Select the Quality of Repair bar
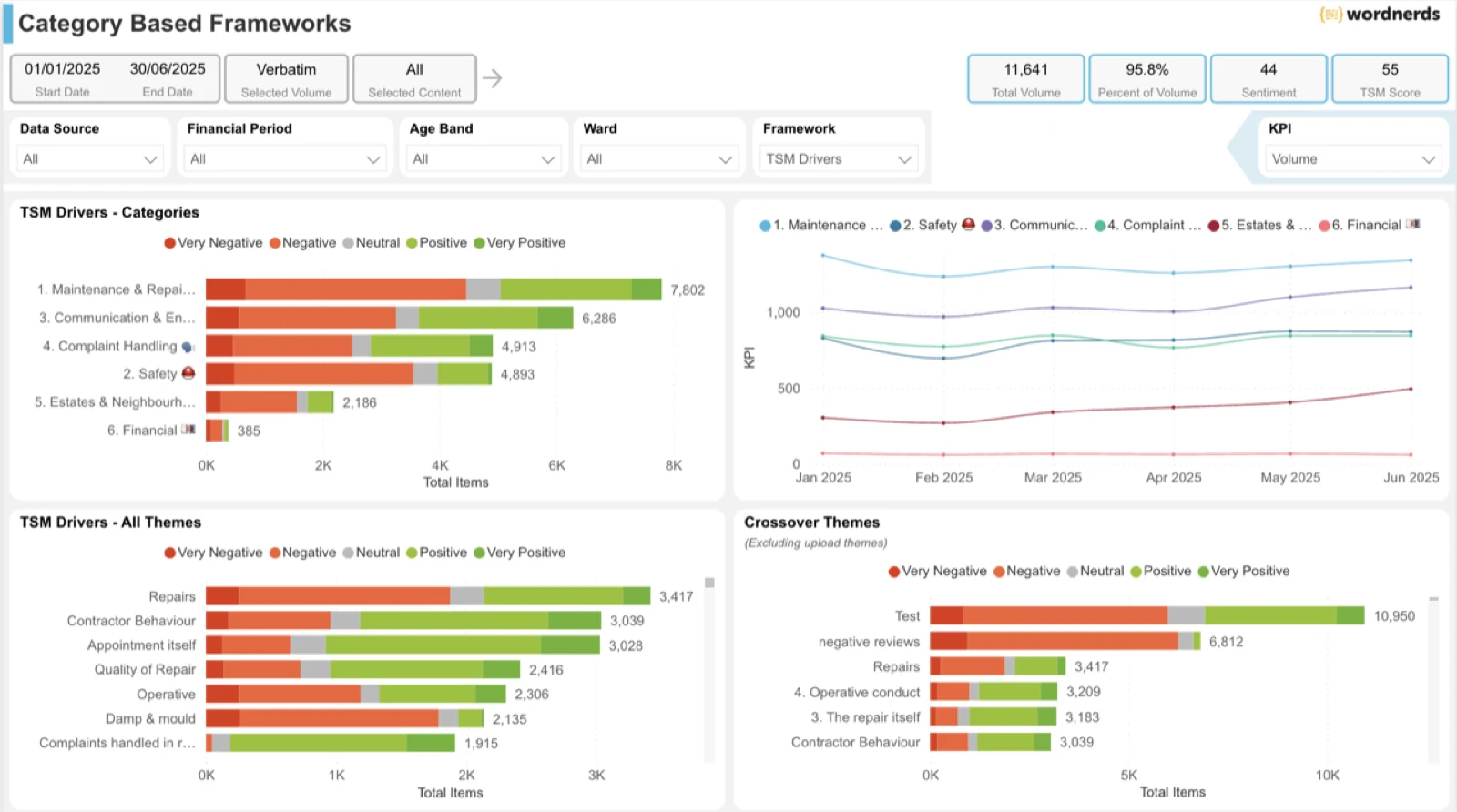 coord(362,670)
